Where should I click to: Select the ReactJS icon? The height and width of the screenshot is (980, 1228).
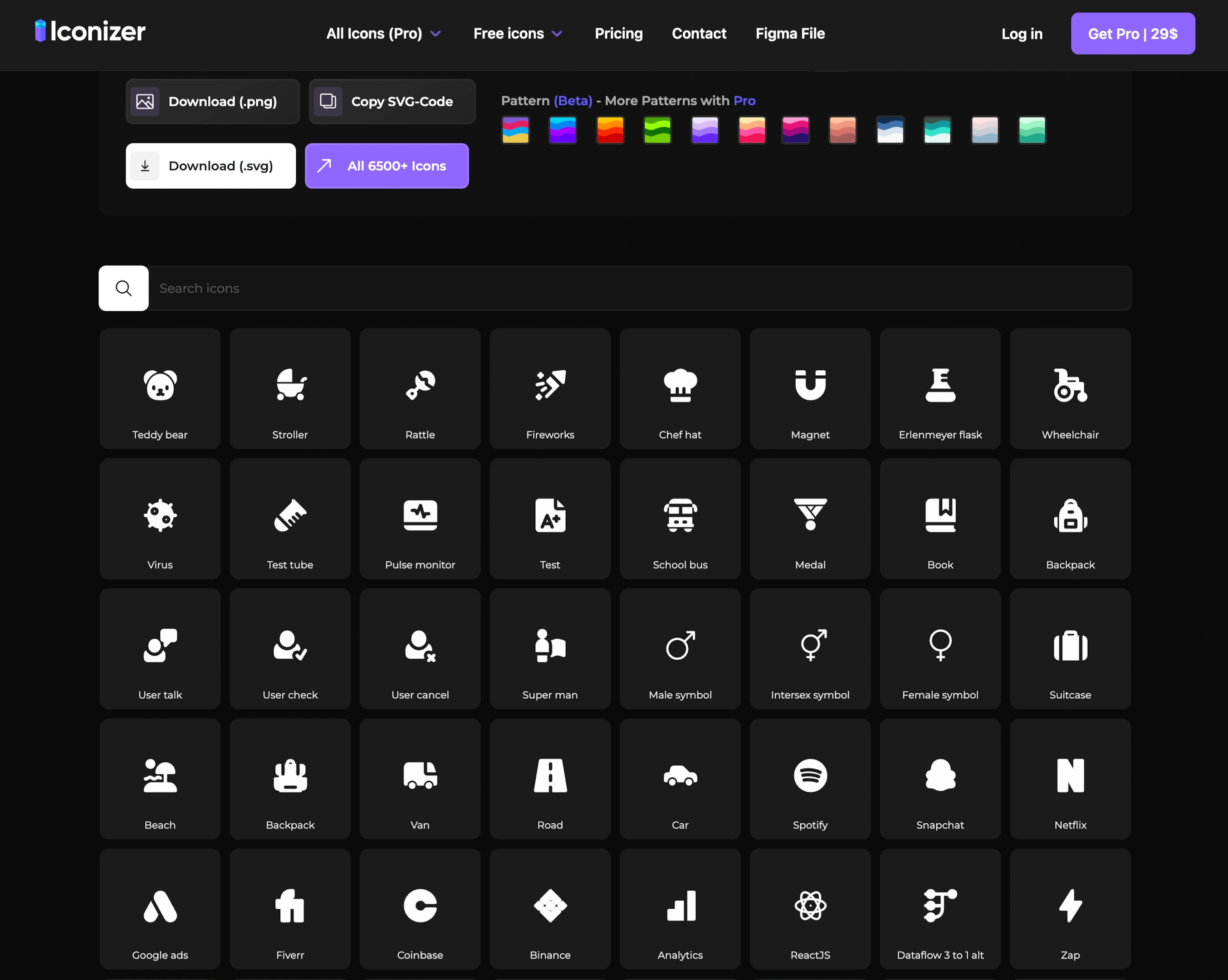(810, 909)
